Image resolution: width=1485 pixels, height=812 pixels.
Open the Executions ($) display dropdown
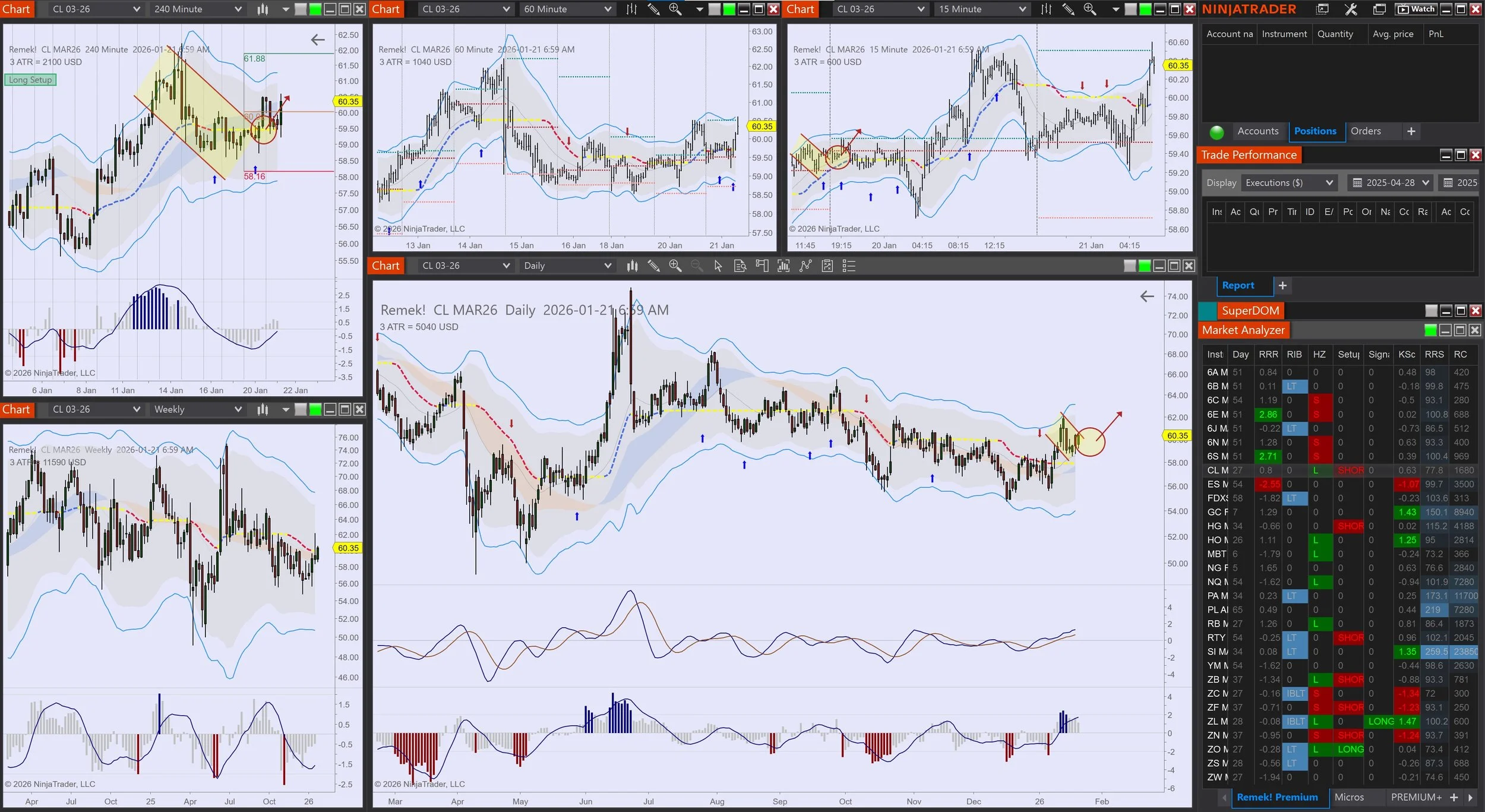click(x=1288, y=183)
